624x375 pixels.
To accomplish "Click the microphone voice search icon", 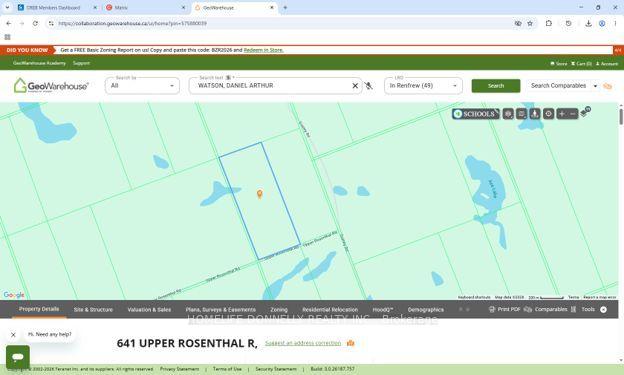I will point(369,86).
